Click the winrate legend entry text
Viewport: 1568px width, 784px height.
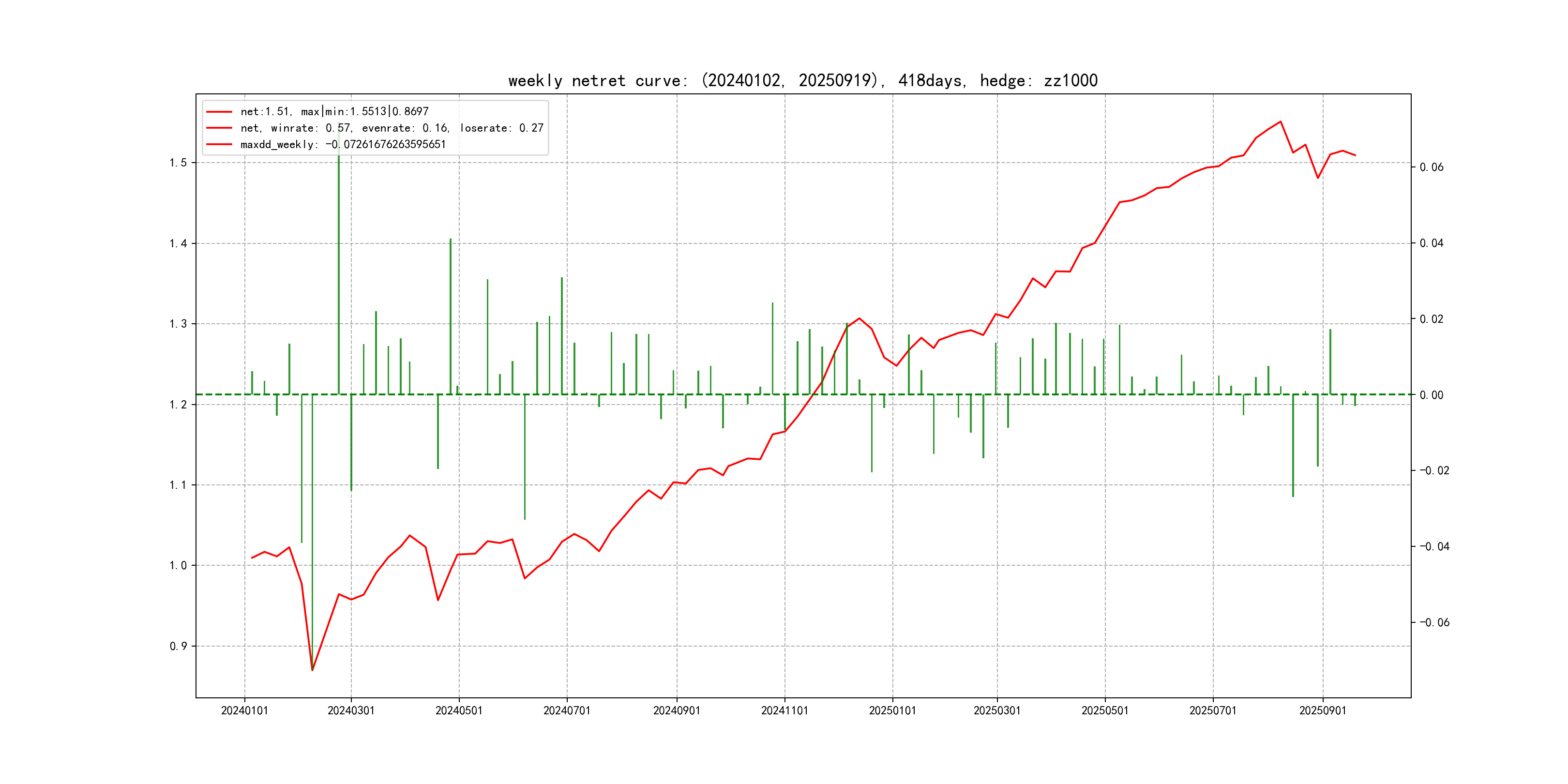click(392, 128)
